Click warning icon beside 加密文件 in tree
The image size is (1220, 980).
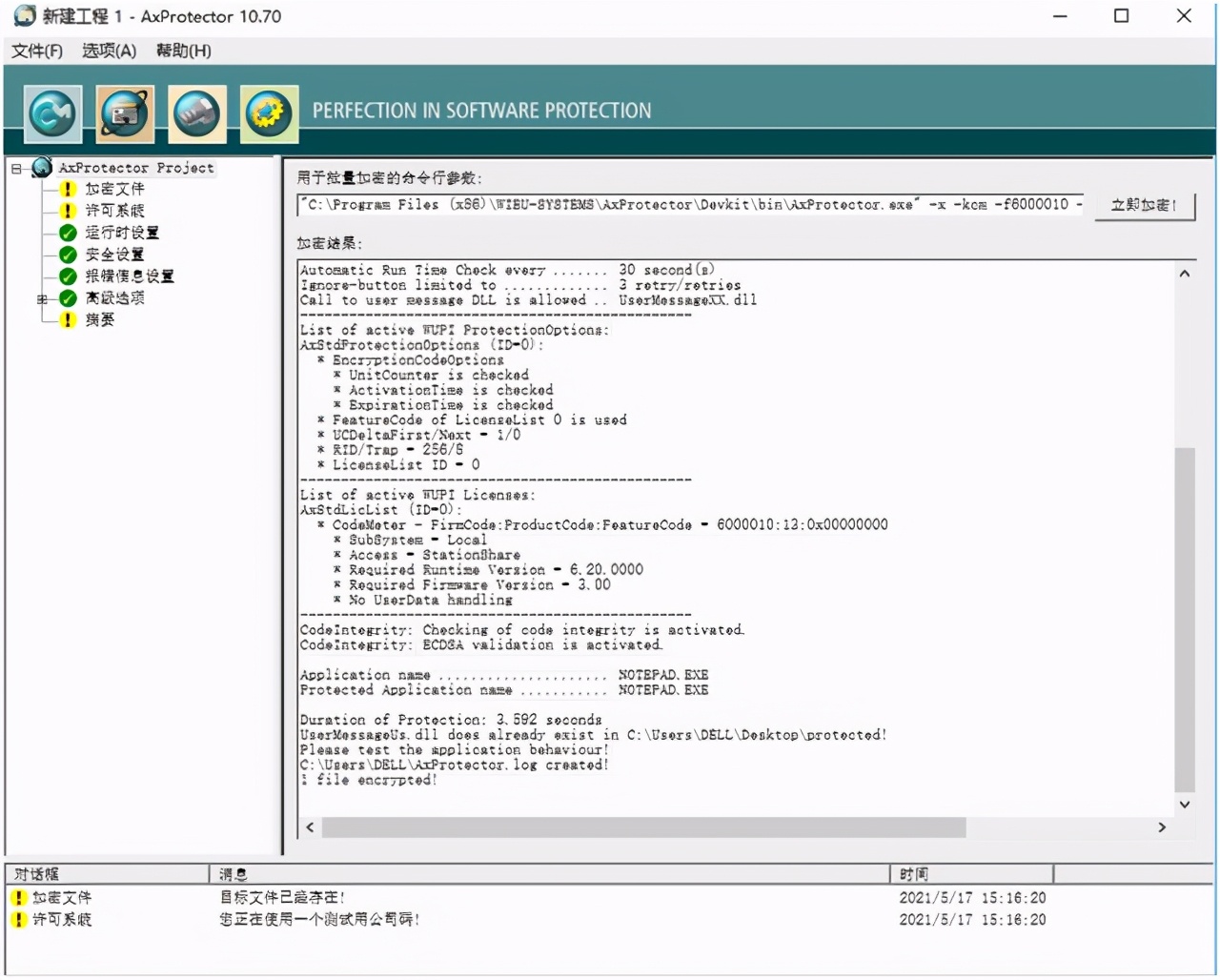[68, 189]
